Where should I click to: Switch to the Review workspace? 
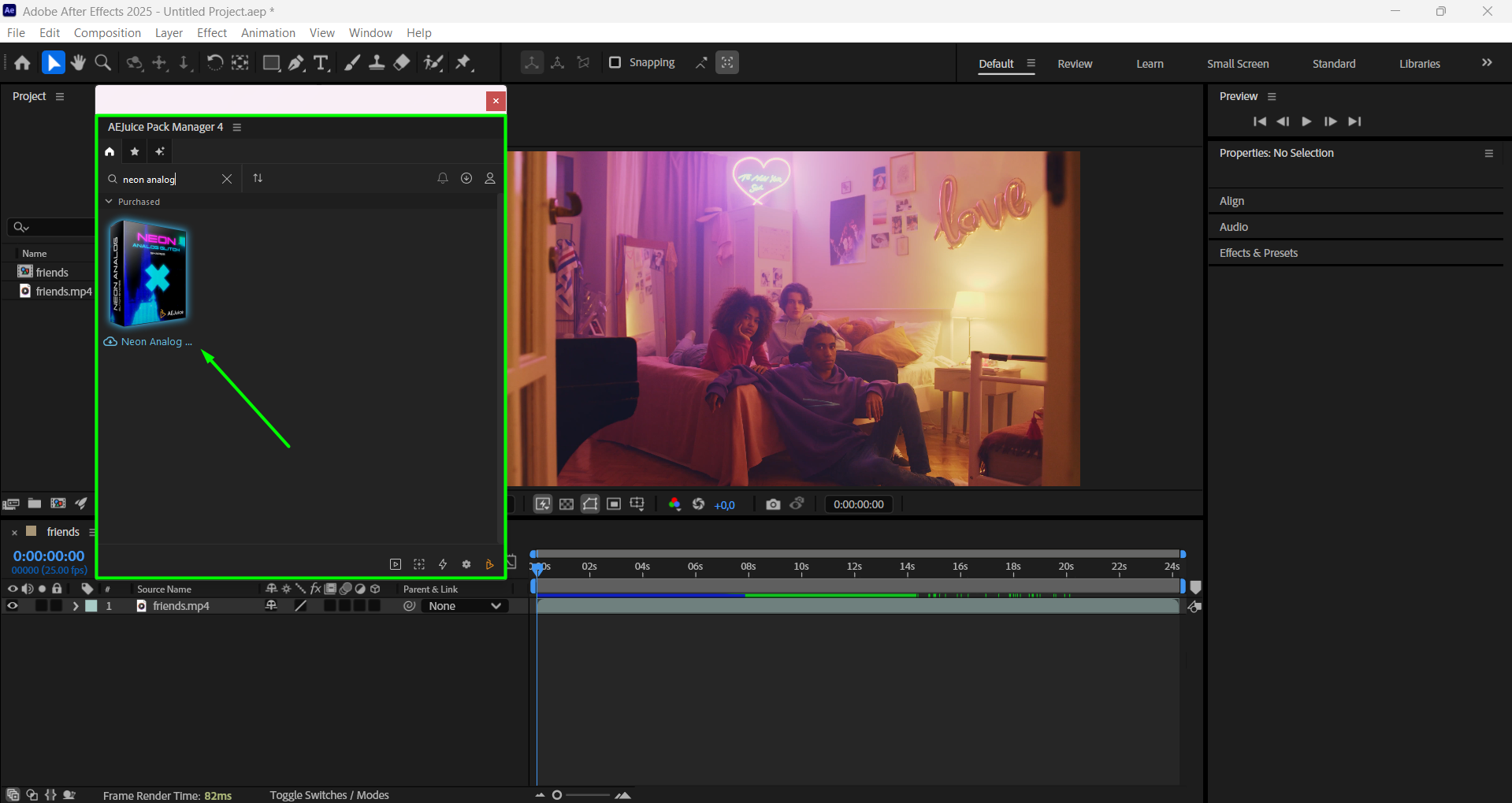[1075, 64]
